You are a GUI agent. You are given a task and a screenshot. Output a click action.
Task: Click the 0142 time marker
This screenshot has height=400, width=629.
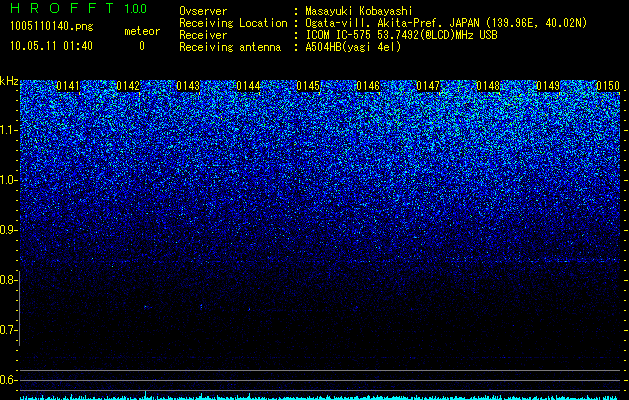coord(128,86)
